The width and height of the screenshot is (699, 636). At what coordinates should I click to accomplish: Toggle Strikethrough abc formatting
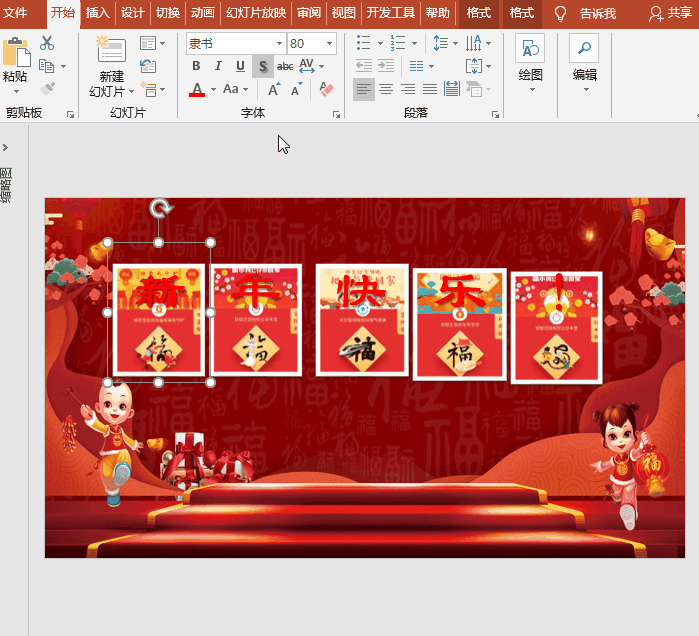285,66
